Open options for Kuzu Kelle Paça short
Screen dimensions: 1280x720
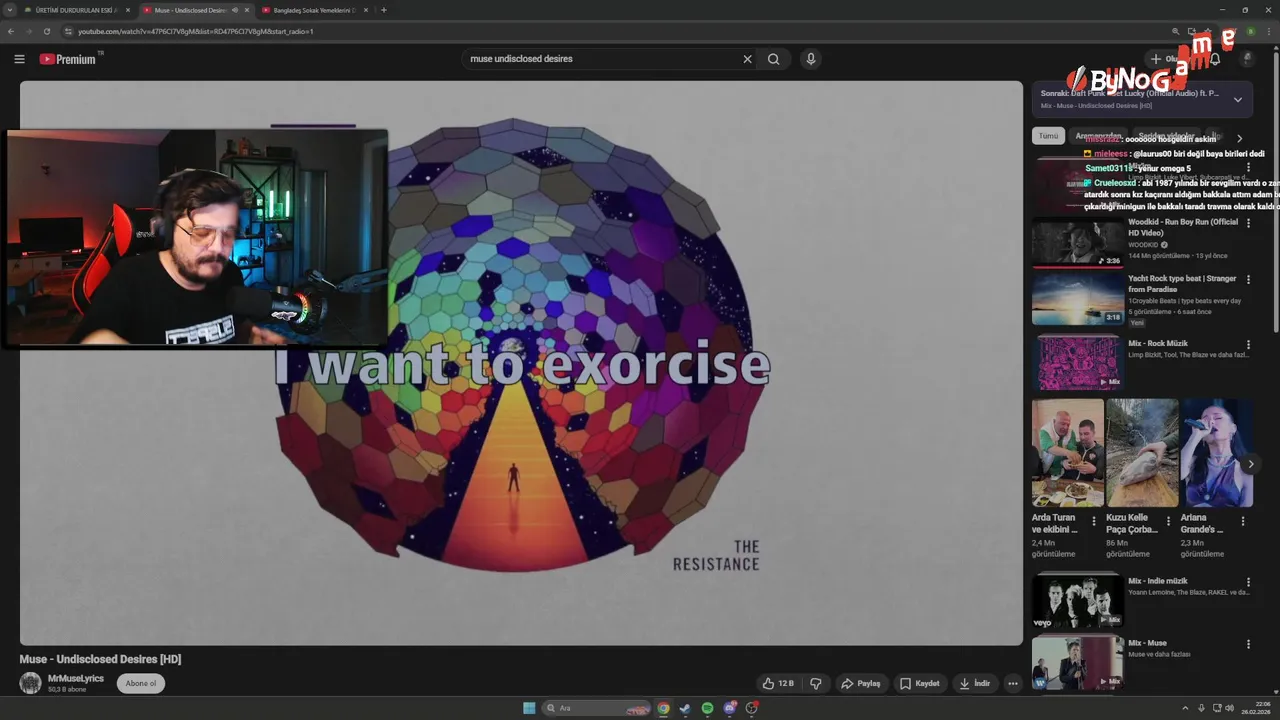coord(1168,521)
